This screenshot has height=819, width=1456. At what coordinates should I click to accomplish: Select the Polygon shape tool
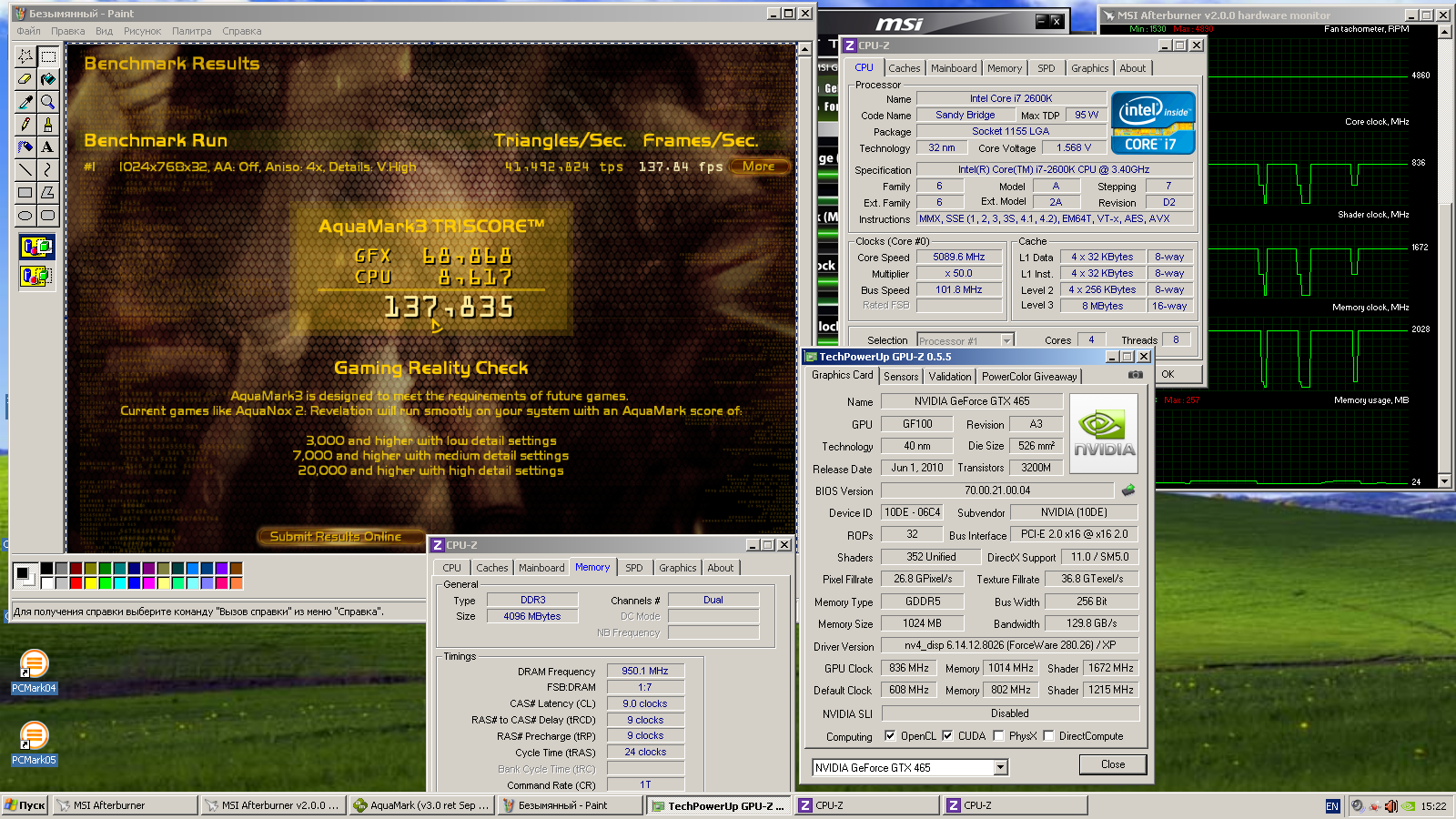(x=48, y=193)
